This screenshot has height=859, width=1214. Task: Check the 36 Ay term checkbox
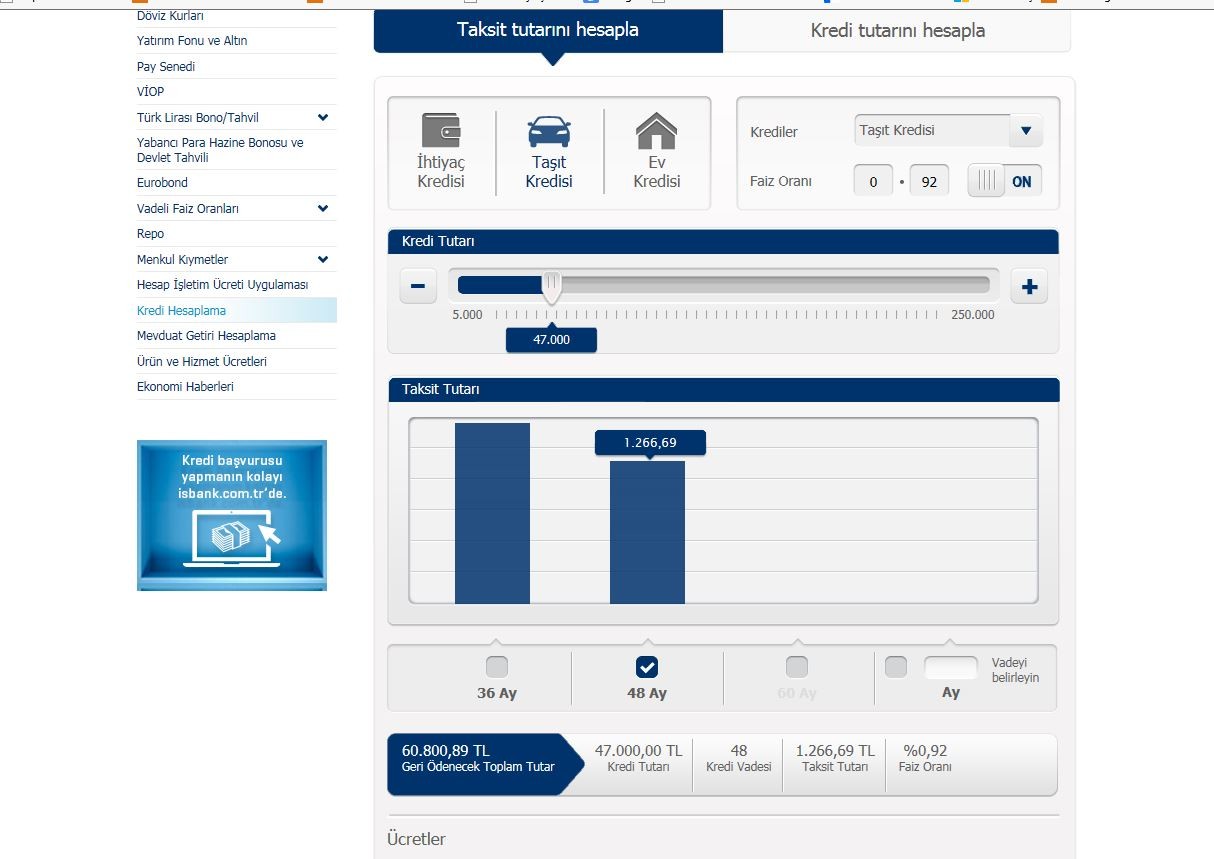496,667
